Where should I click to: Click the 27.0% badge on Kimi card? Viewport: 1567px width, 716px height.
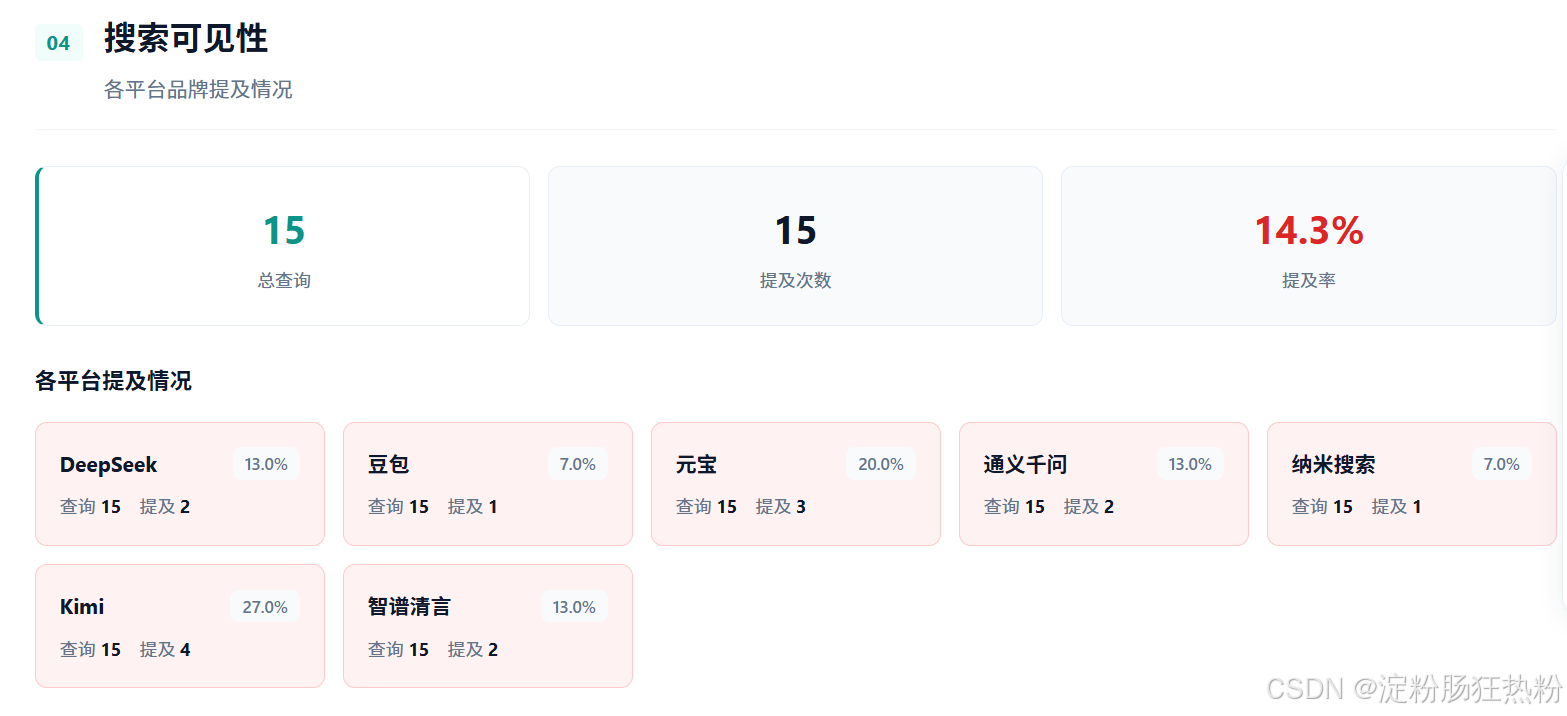coord(265,607)
